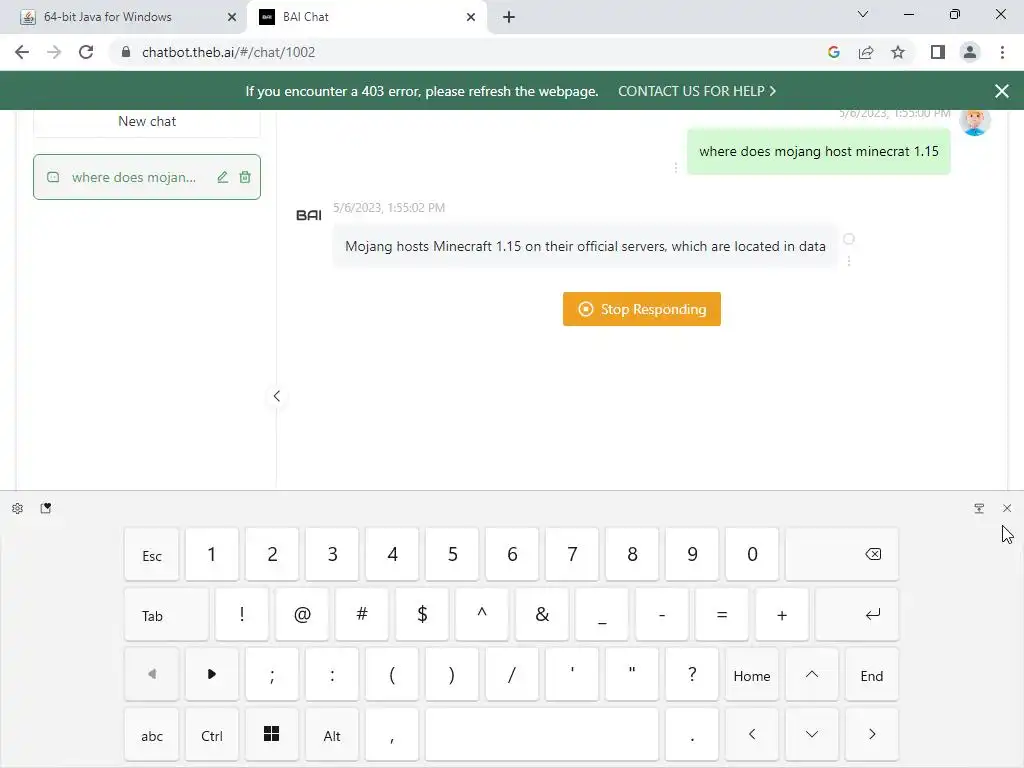Tap the backspace key
This screenshot has width=1024, height=768.
coord(842,554)
